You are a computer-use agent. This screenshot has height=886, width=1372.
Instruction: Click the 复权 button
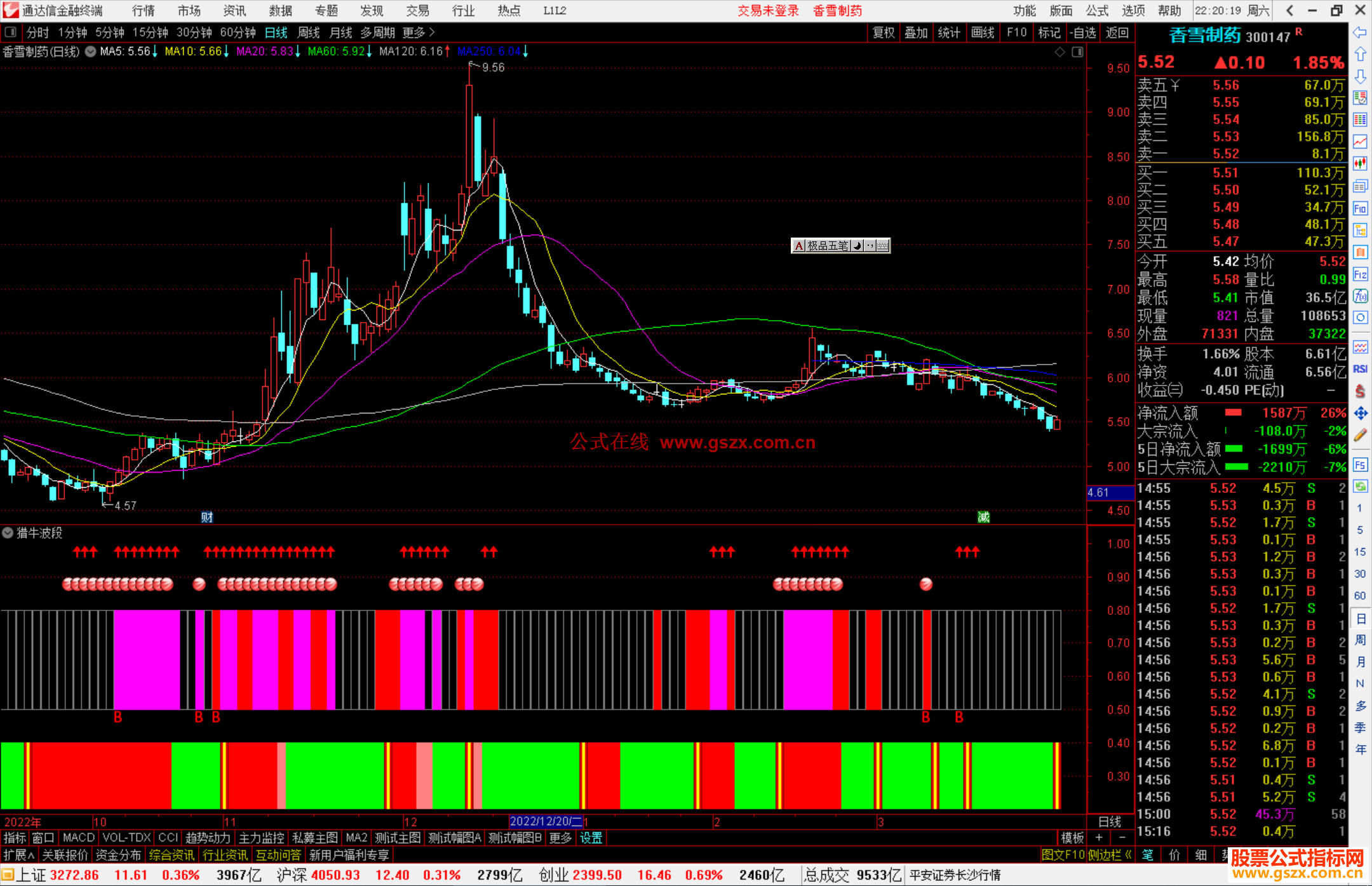pyautogui.click(x=884, y=32)
